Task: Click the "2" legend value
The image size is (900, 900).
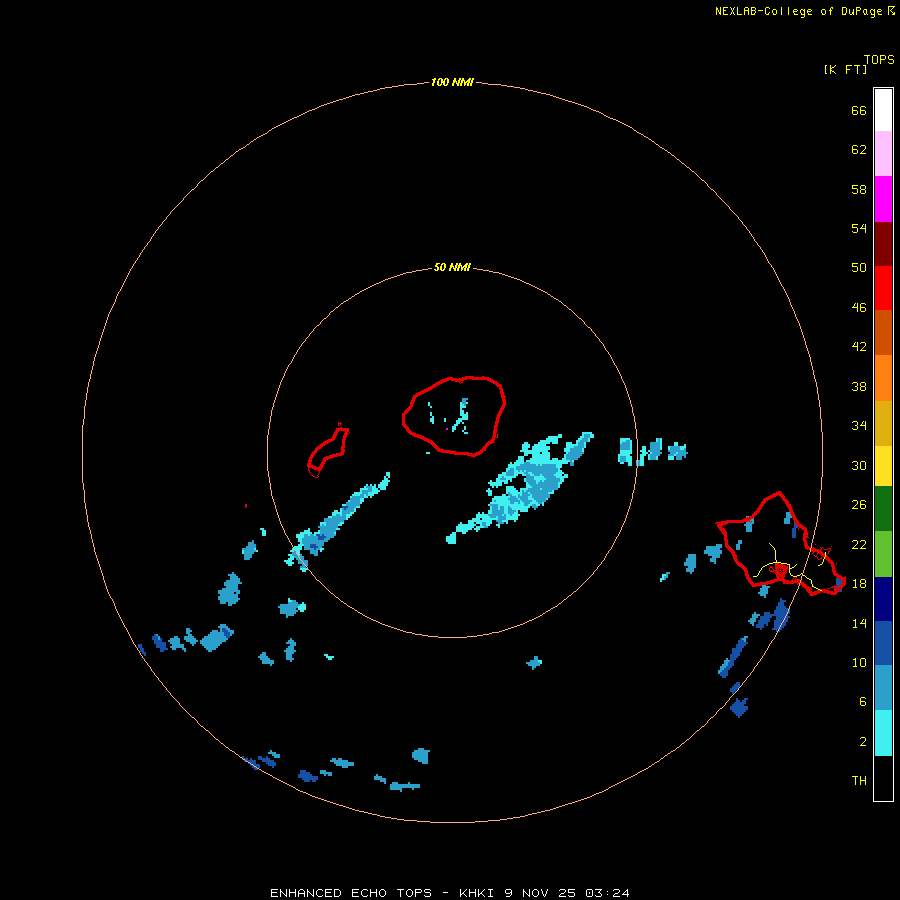Action: [863, 742]
